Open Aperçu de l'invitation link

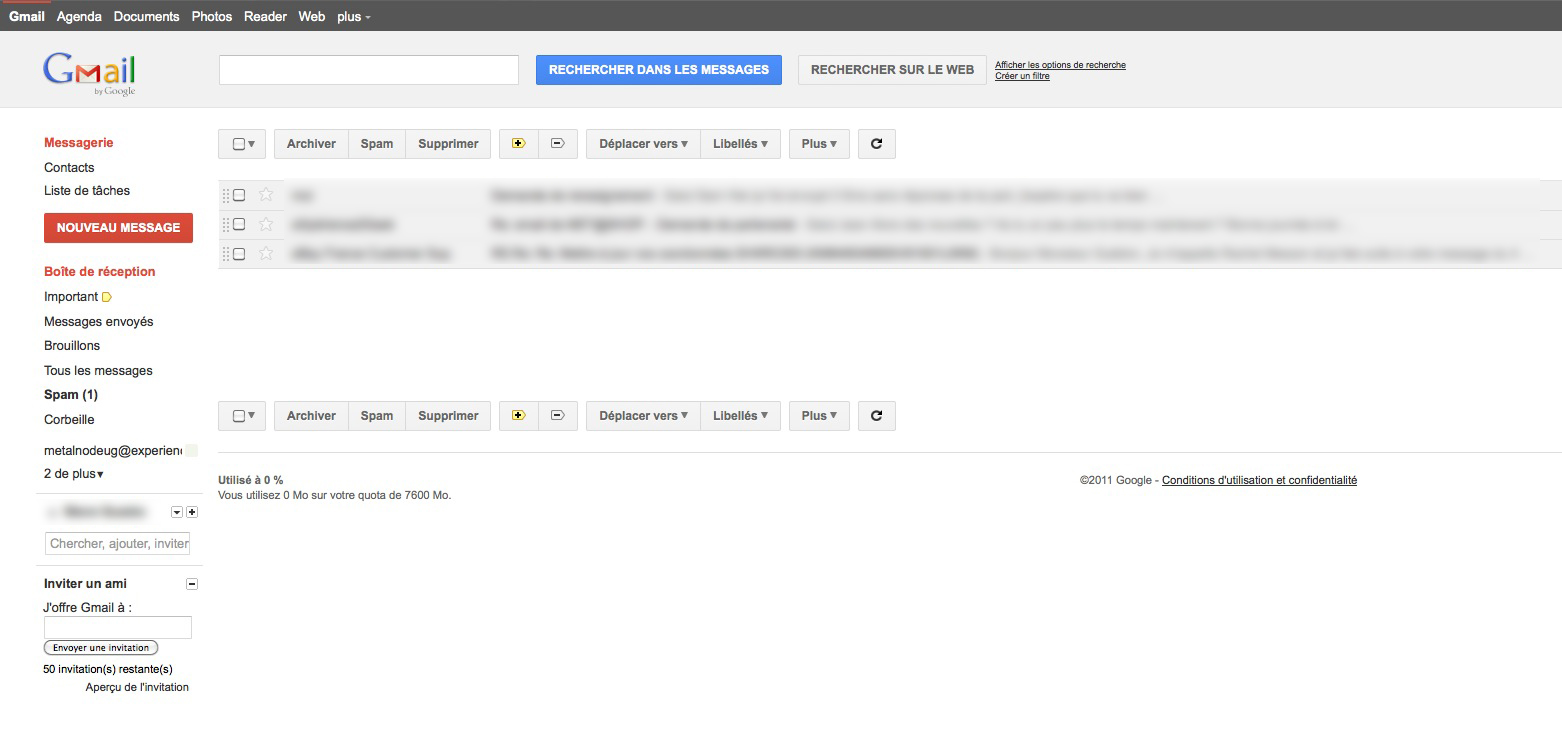tap(137, 687)
